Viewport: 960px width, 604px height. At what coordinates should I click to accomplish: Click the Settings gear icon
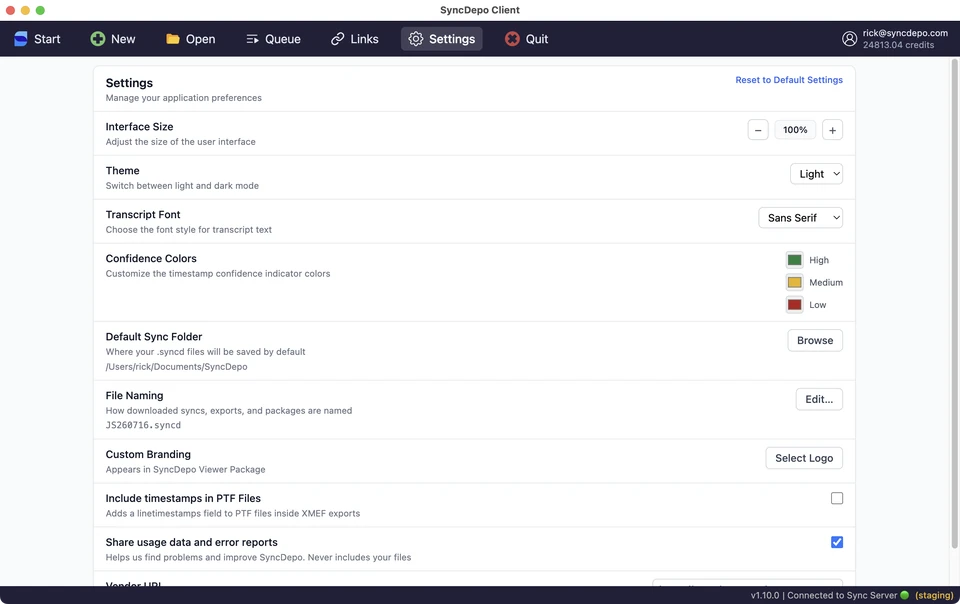pyautogui.click(x=416, y=39)
